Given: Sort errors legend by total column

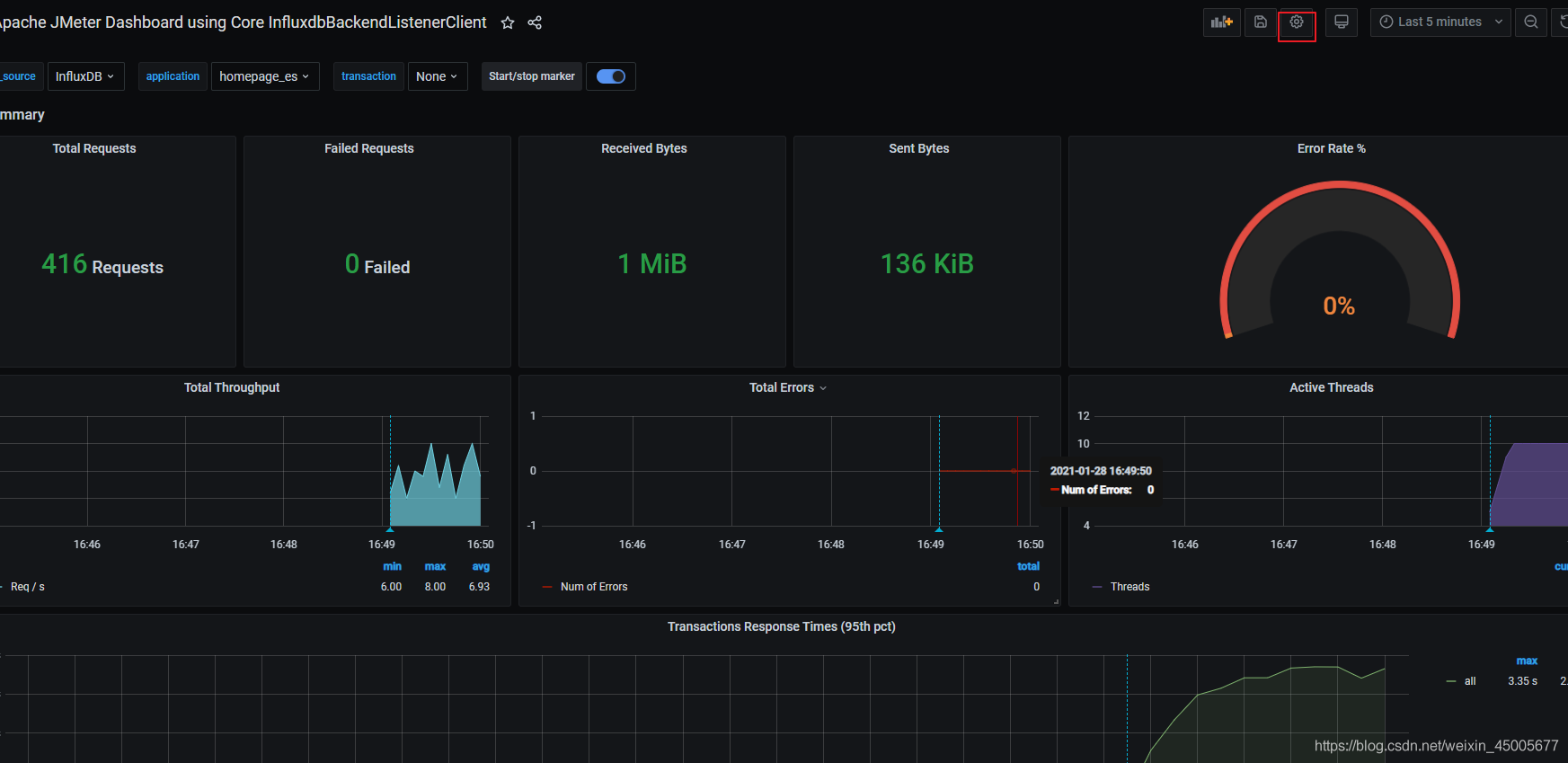Looking at the screenshot, I should point(1028,566).
